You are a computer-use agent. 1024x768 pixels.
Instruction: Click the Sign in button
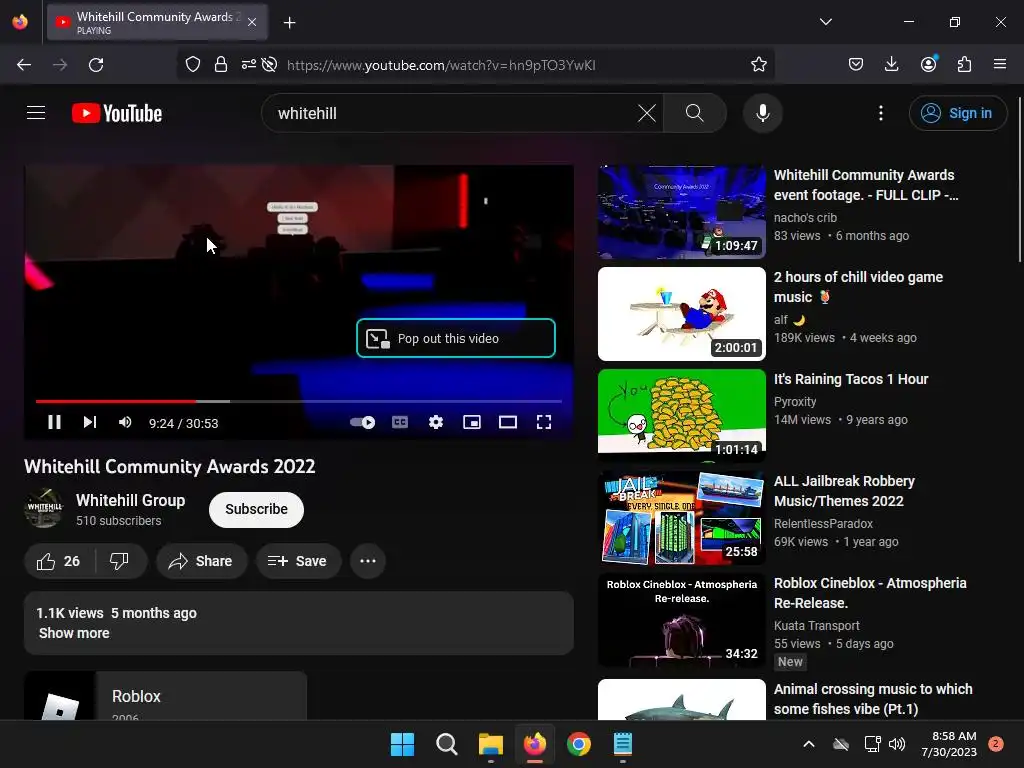pos(957,113)
